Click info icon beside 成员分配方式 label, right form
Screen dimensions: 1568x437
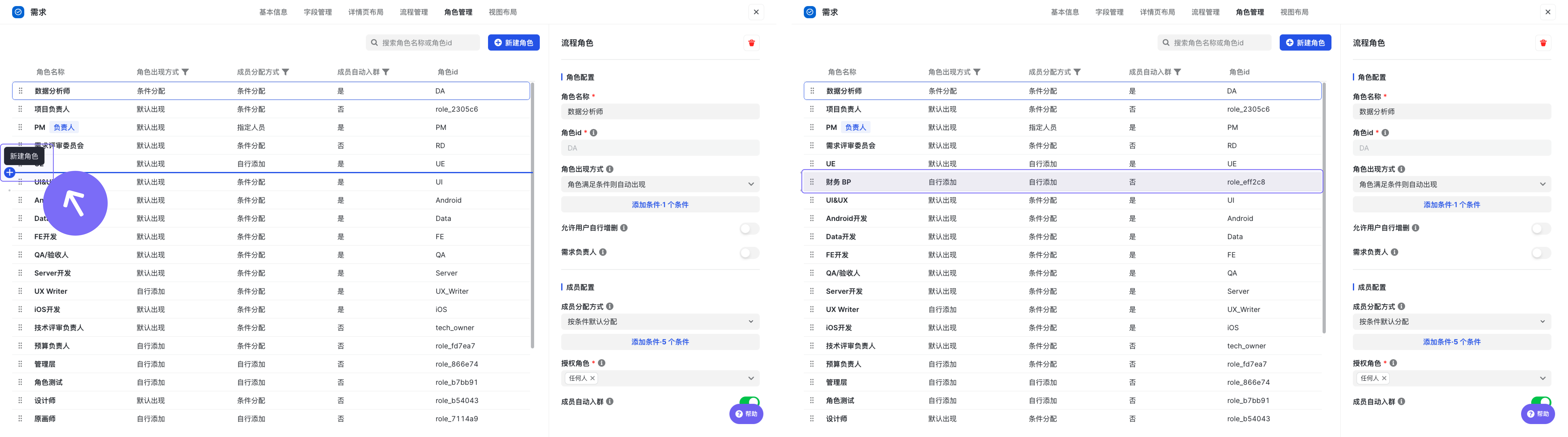[1401, 307]
